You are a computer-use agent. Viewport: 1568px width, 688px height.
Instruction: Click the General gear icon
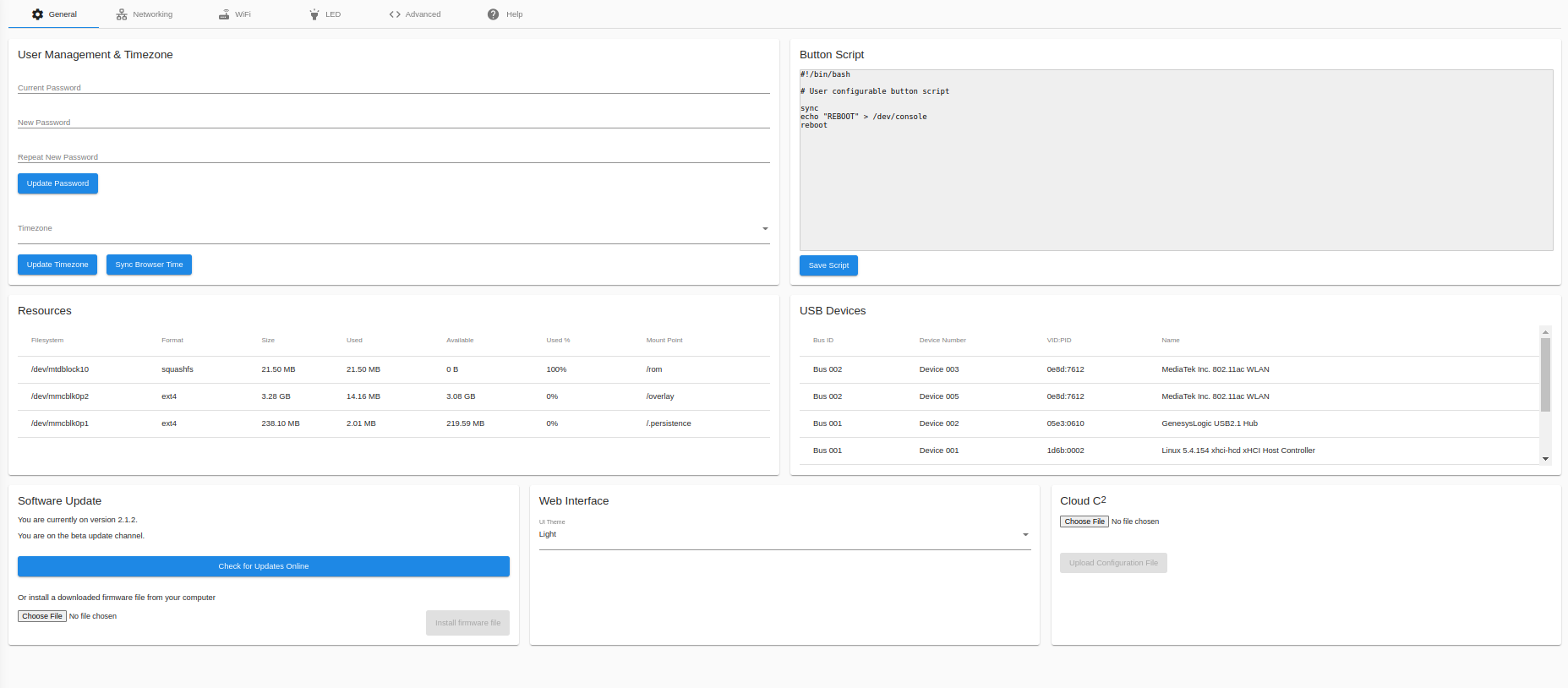point(37,14)
